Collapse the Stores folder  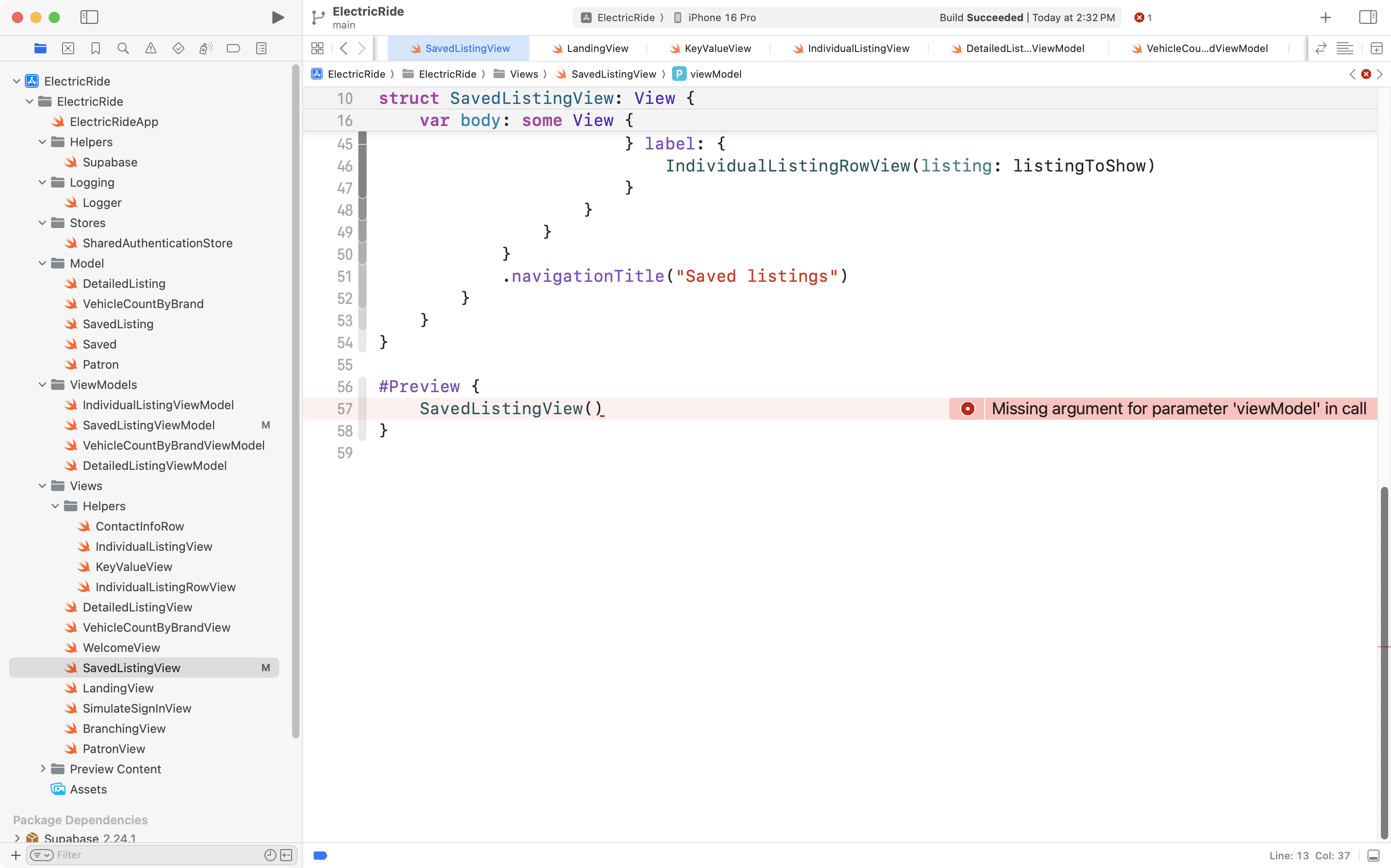[42, 223]
